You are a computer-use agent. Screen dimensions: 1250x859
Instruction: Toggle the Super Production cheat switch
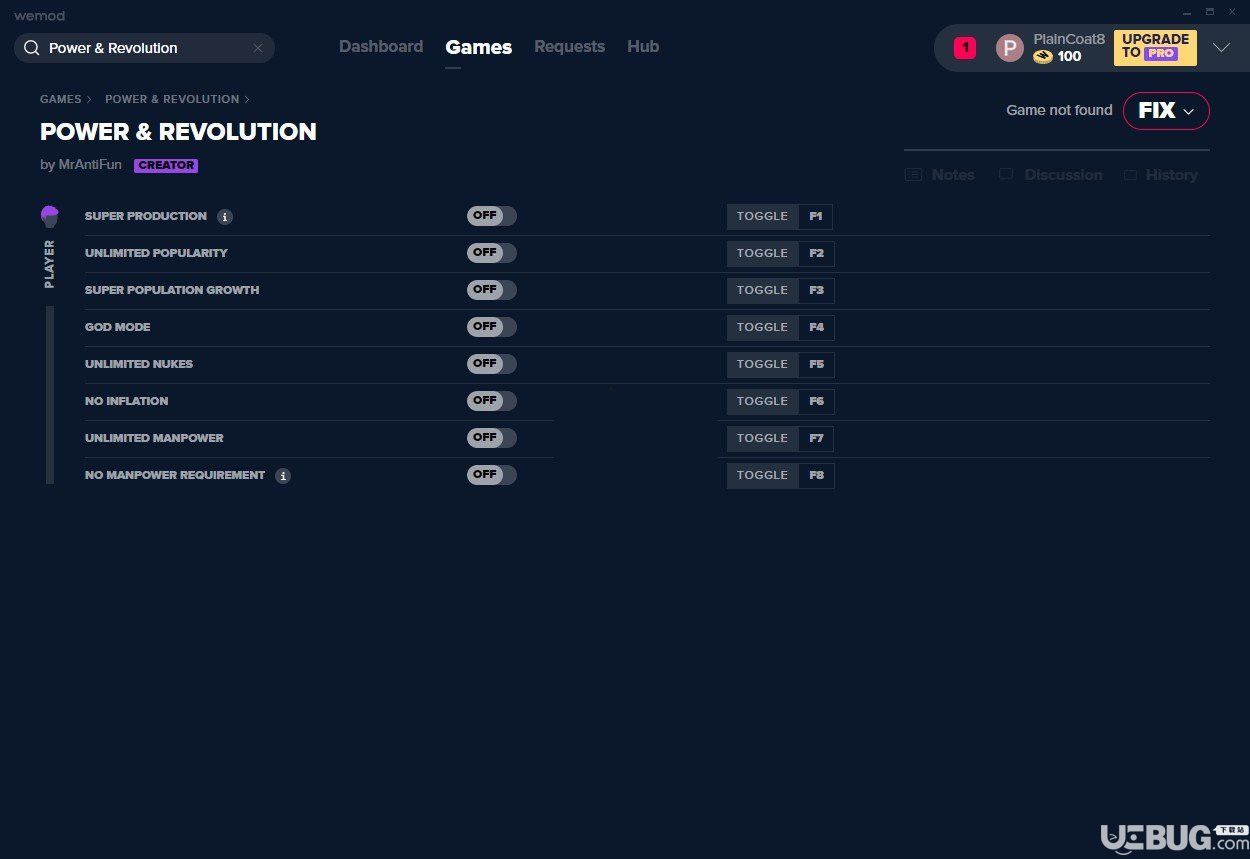pyautogui.click(x=492, y=216)
